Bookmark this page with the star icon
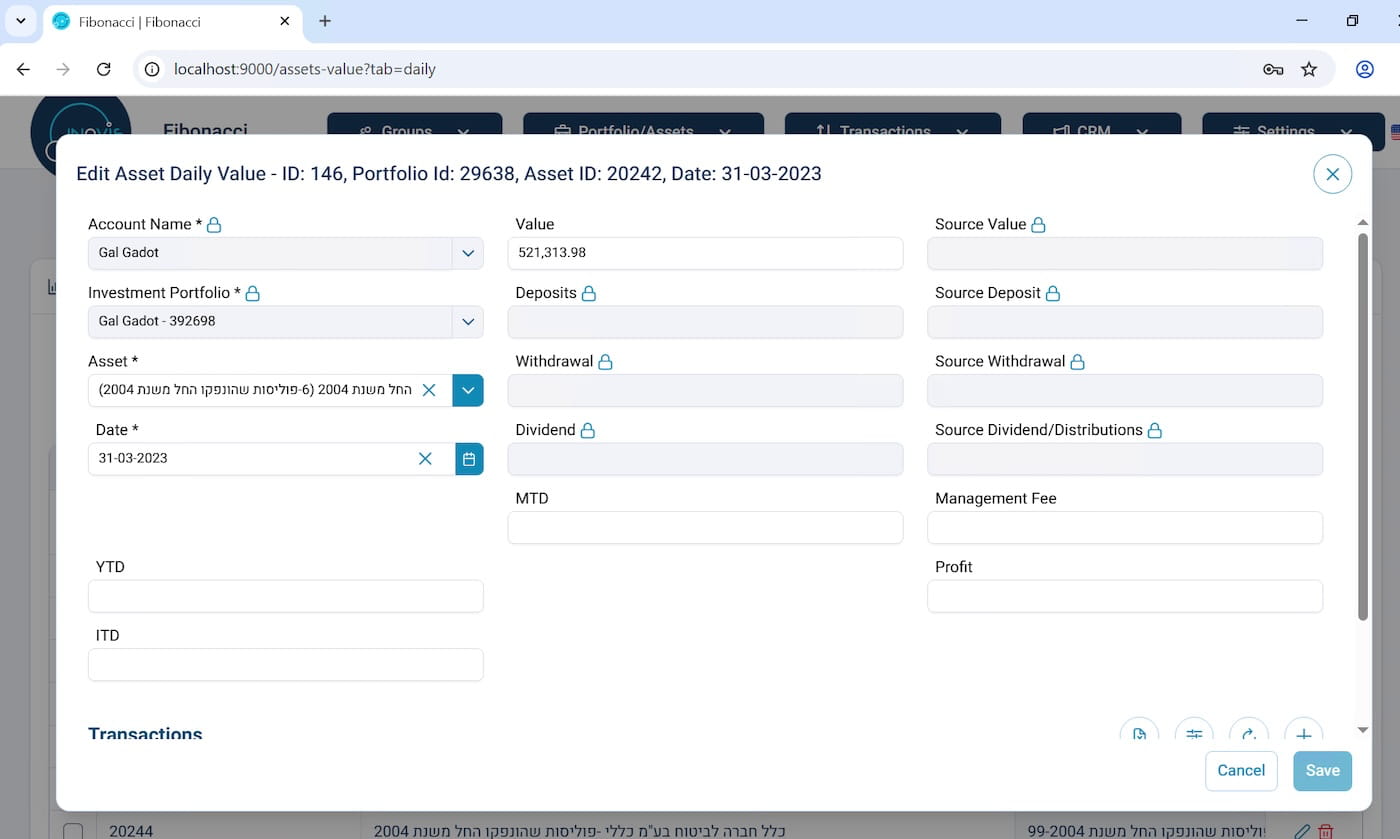 click(1309, 69)
